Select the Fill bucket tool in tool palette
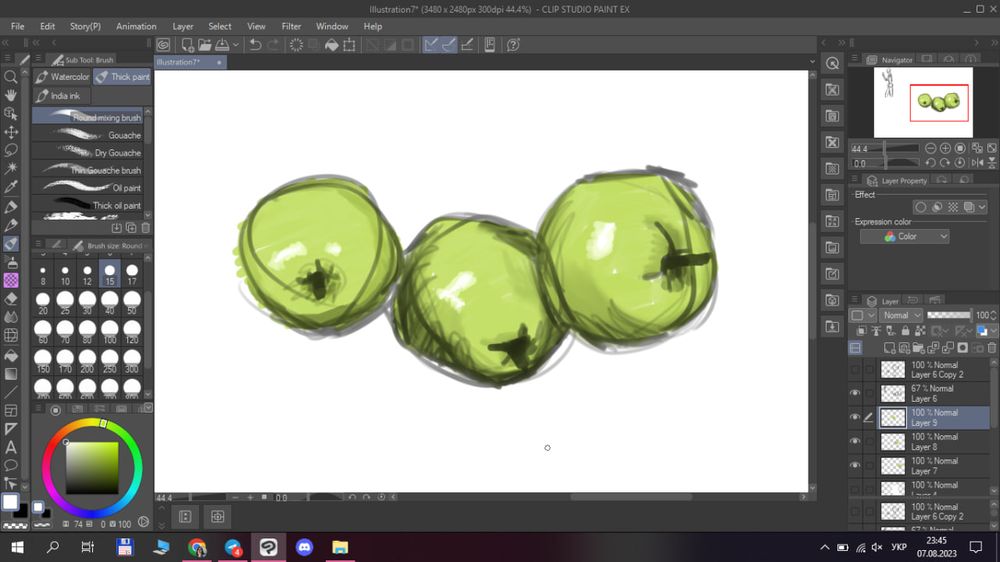The height and width of the screenshot is (562, 1000). (x=11, y=355)
